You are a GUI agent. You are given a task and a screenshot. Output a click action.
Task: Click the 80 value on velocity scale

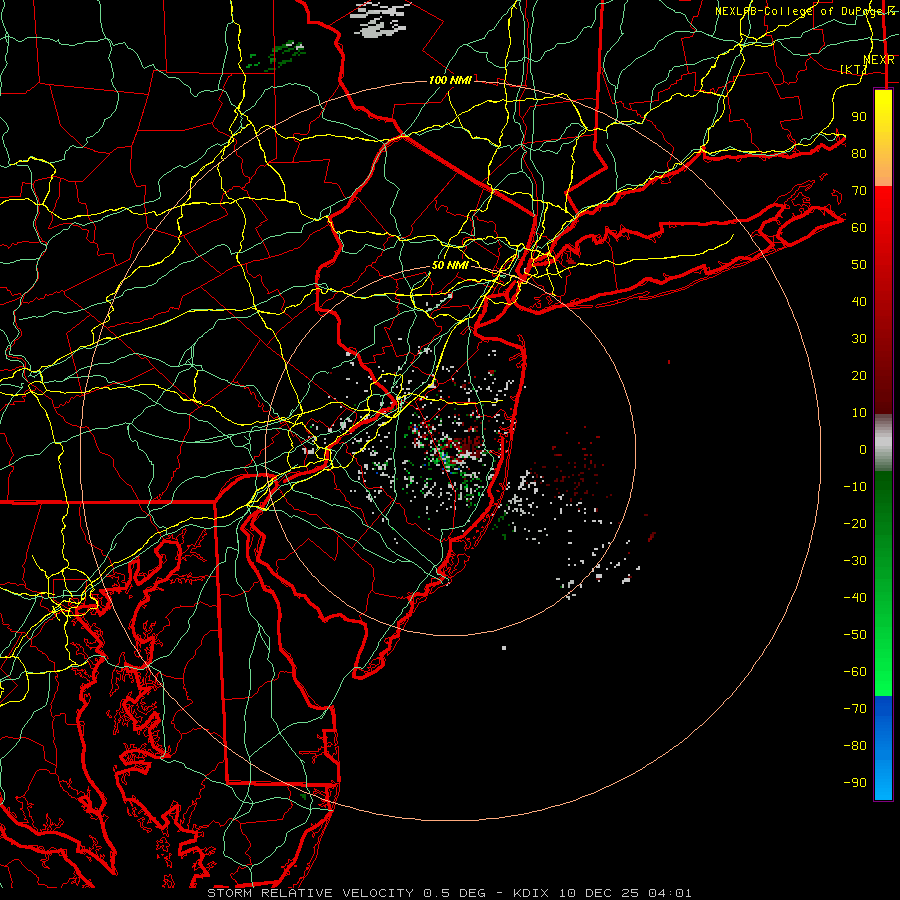click(859, 153)
